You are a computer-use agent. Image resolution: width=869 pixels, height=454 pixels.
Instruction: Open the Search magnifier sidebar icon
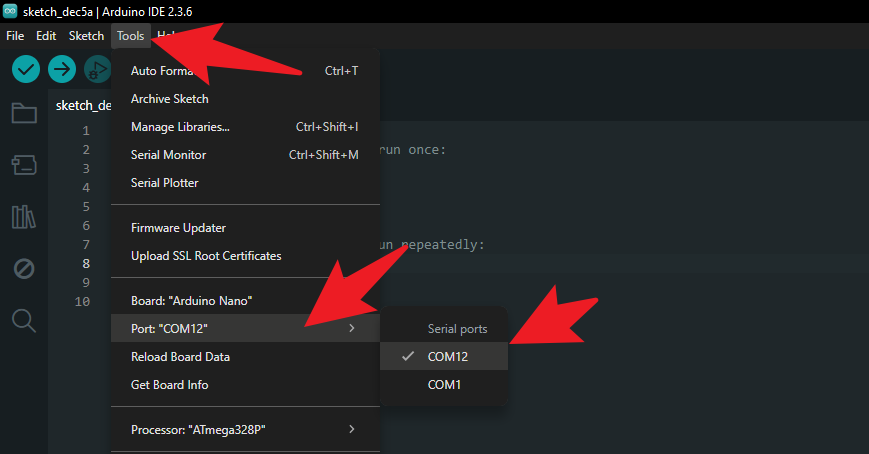click(x=24, y=320)
